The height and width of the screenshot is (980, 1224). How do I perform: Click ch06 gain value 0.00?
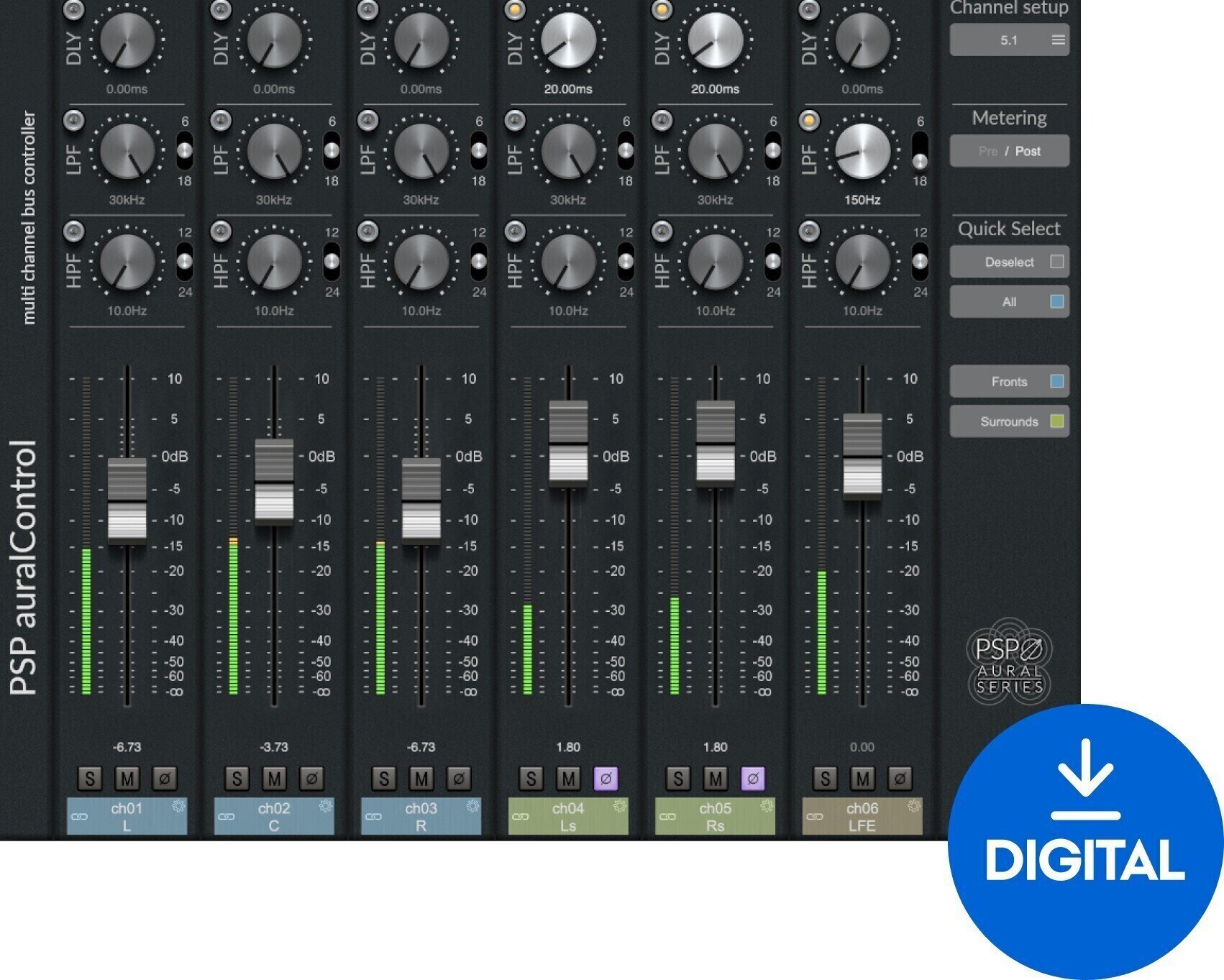tap(862, 747)
